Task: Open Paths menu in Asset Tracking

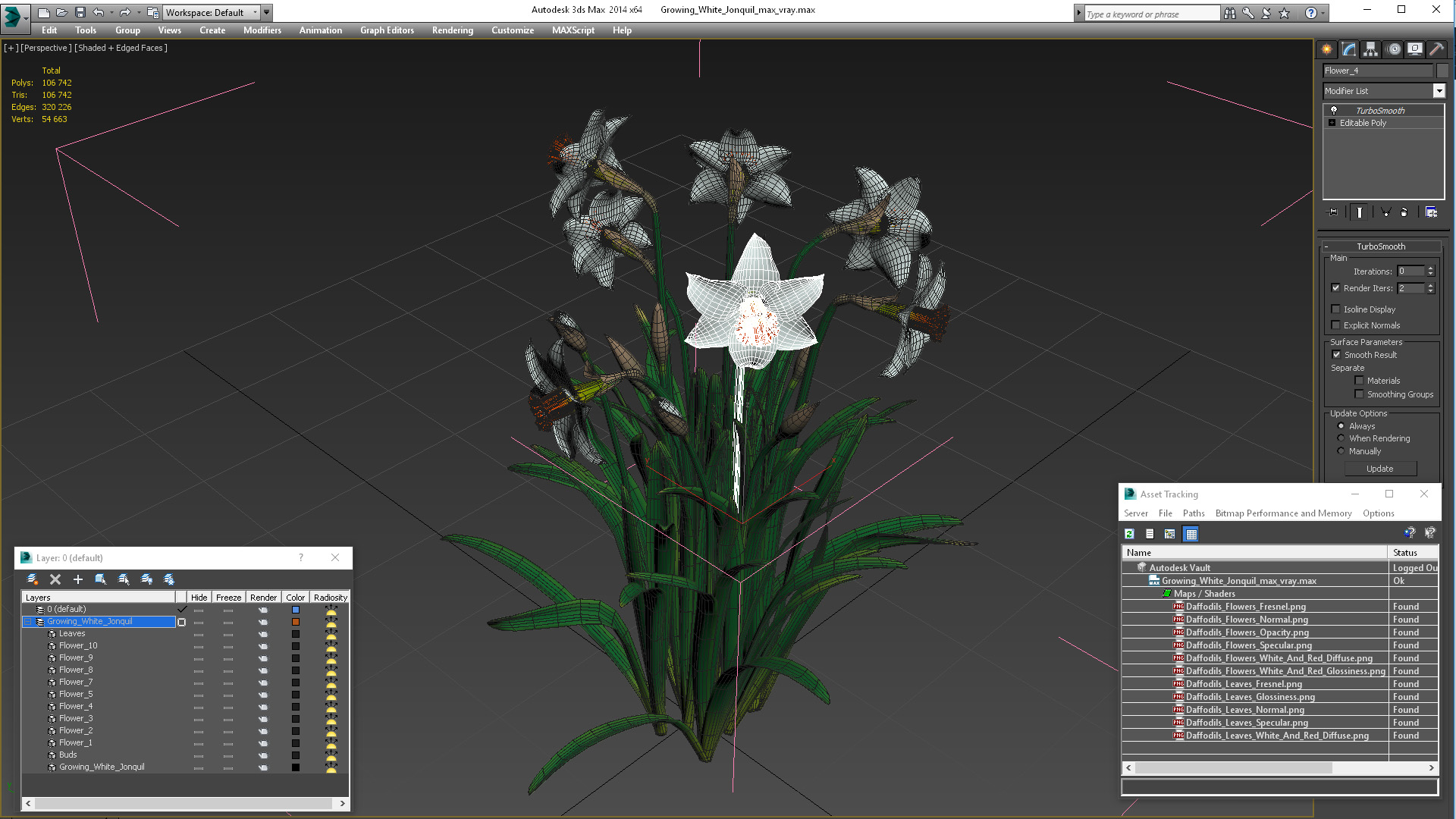Action: pyautogui.click(x=1194, y=513)
